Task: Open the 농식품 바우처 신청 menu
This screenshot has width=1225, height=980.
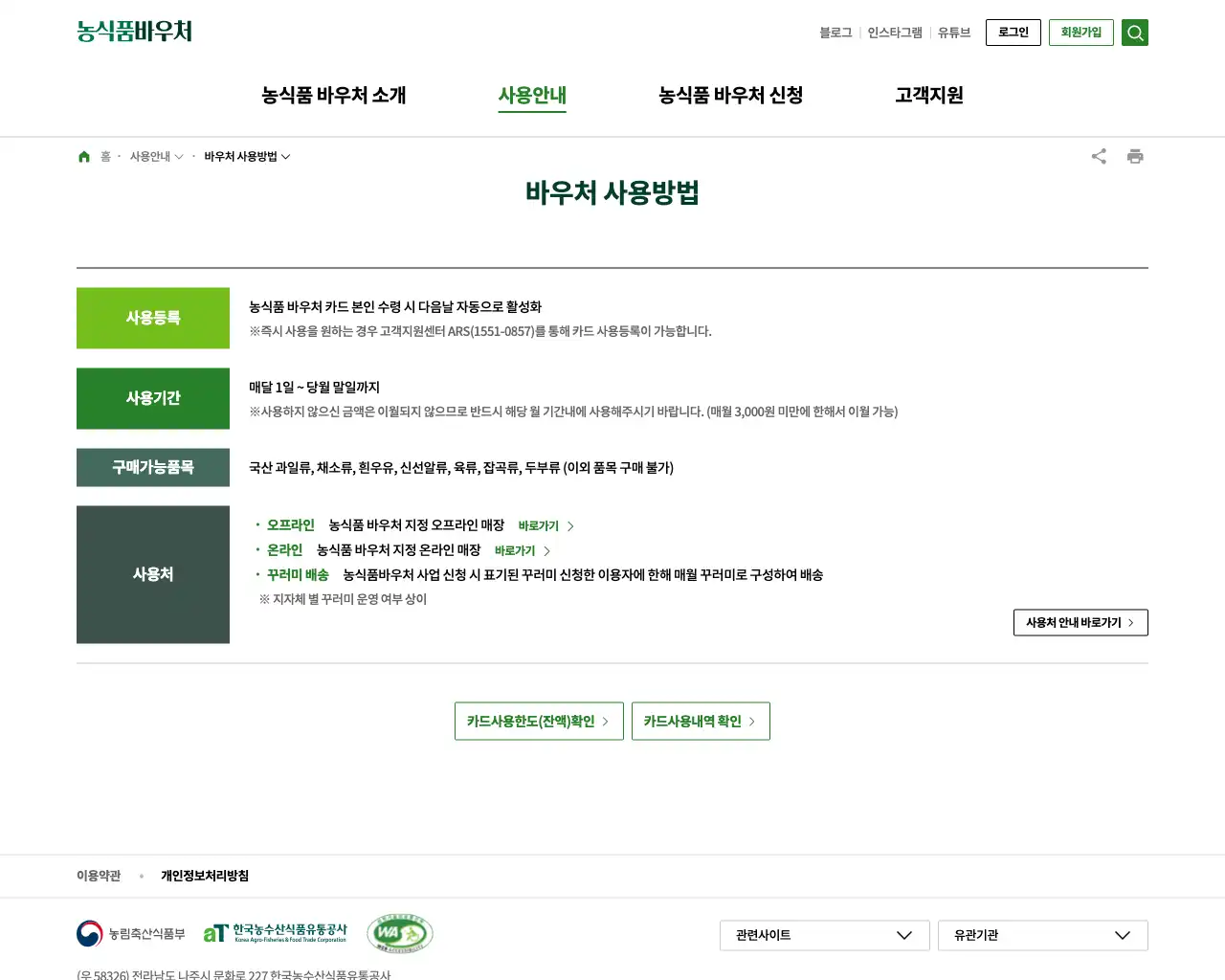Action: click(730, 96)
